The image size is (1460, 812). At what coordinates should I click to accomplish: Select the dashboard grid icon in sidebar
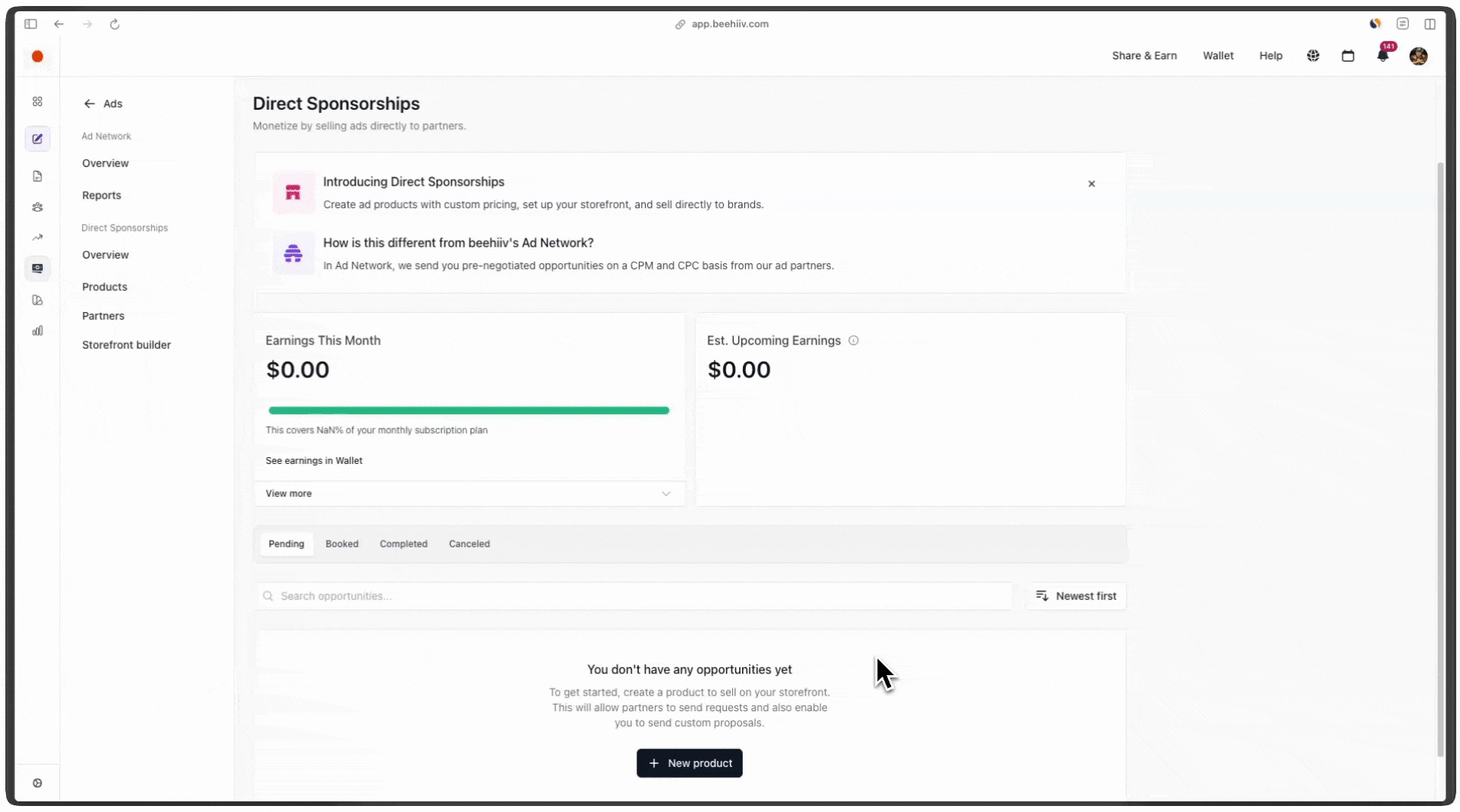[38, 101]
